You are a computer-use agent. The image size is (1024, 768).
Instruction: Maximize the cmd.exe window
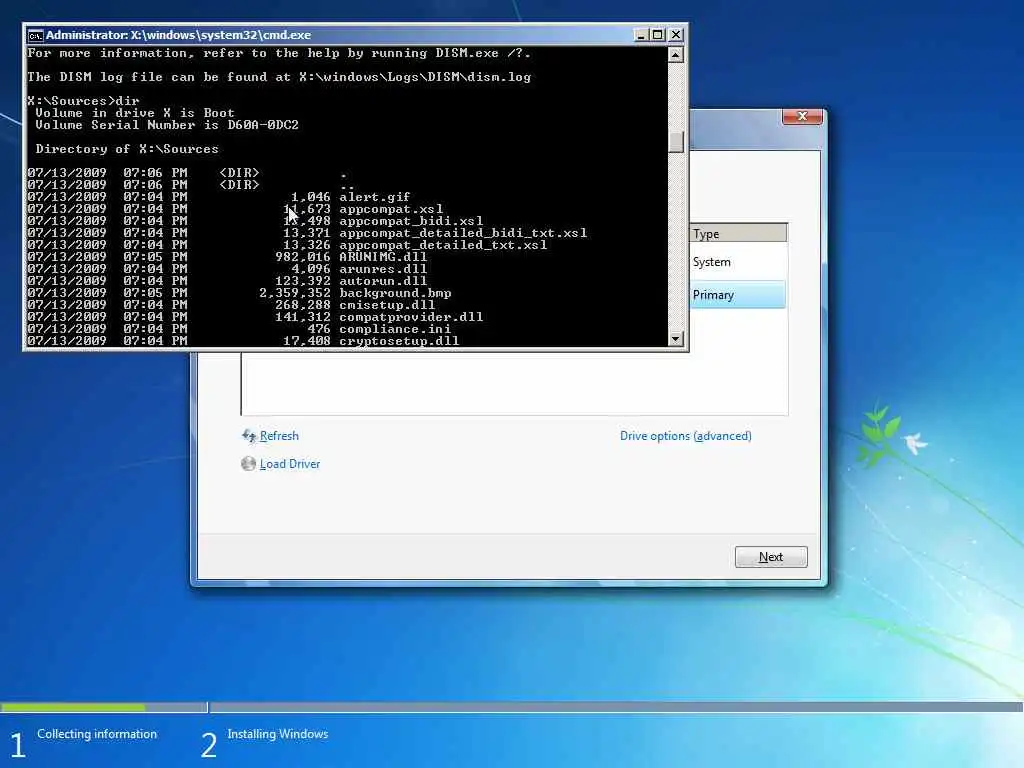(x=658, y=35)
